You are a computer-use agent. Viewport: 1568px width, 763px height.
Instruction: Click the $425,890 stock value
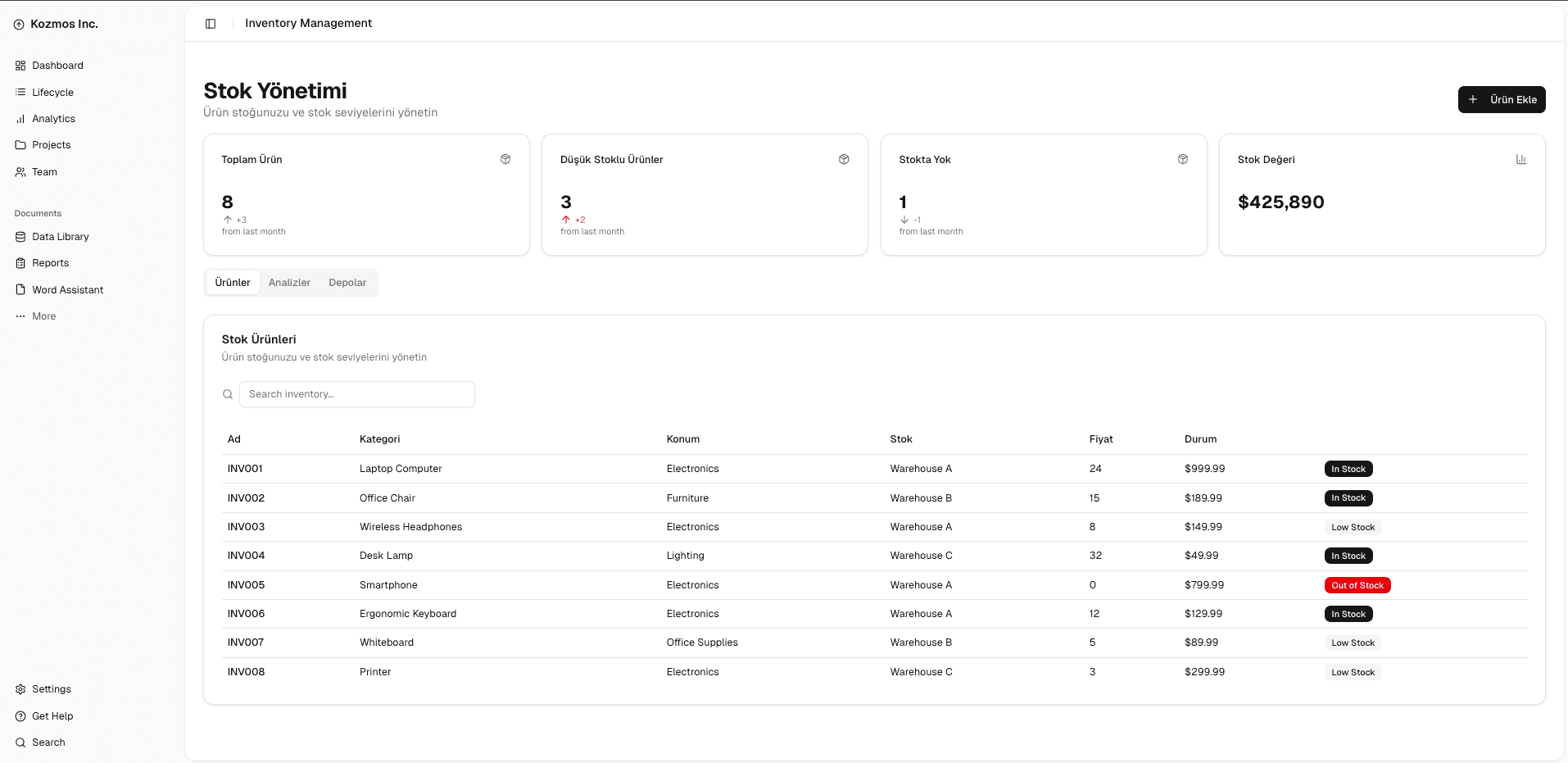tap(1280, 202)
